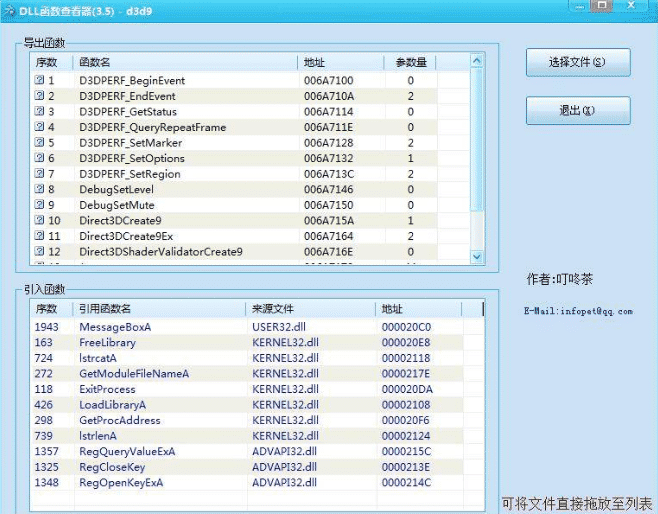The height and width of the screenshot is (514, 658).
Task: Select DebugSetLevel function name
Action: 116,189
